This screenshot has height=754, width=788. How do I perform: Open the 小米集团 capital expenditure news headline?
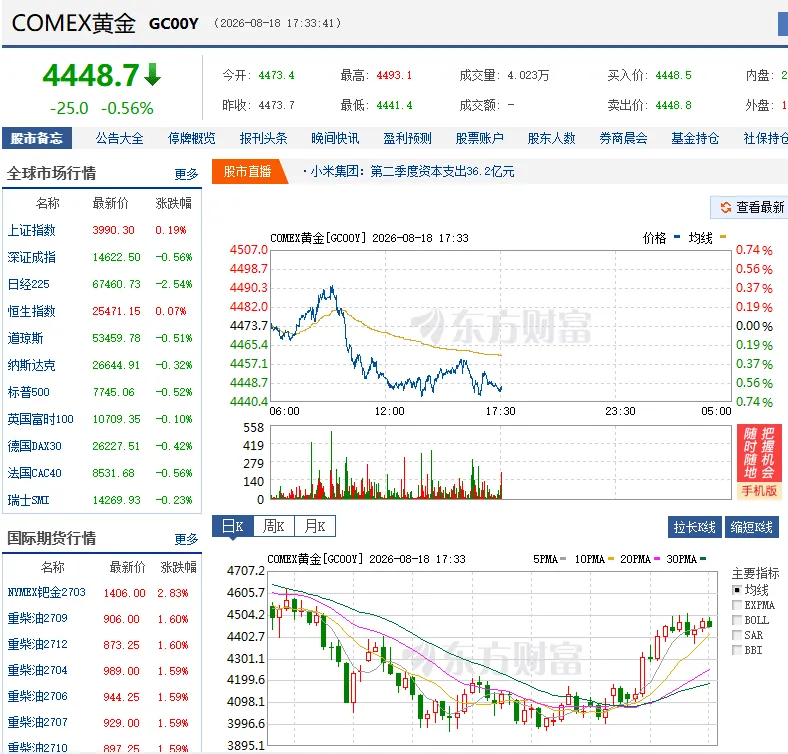click(412, 171)
